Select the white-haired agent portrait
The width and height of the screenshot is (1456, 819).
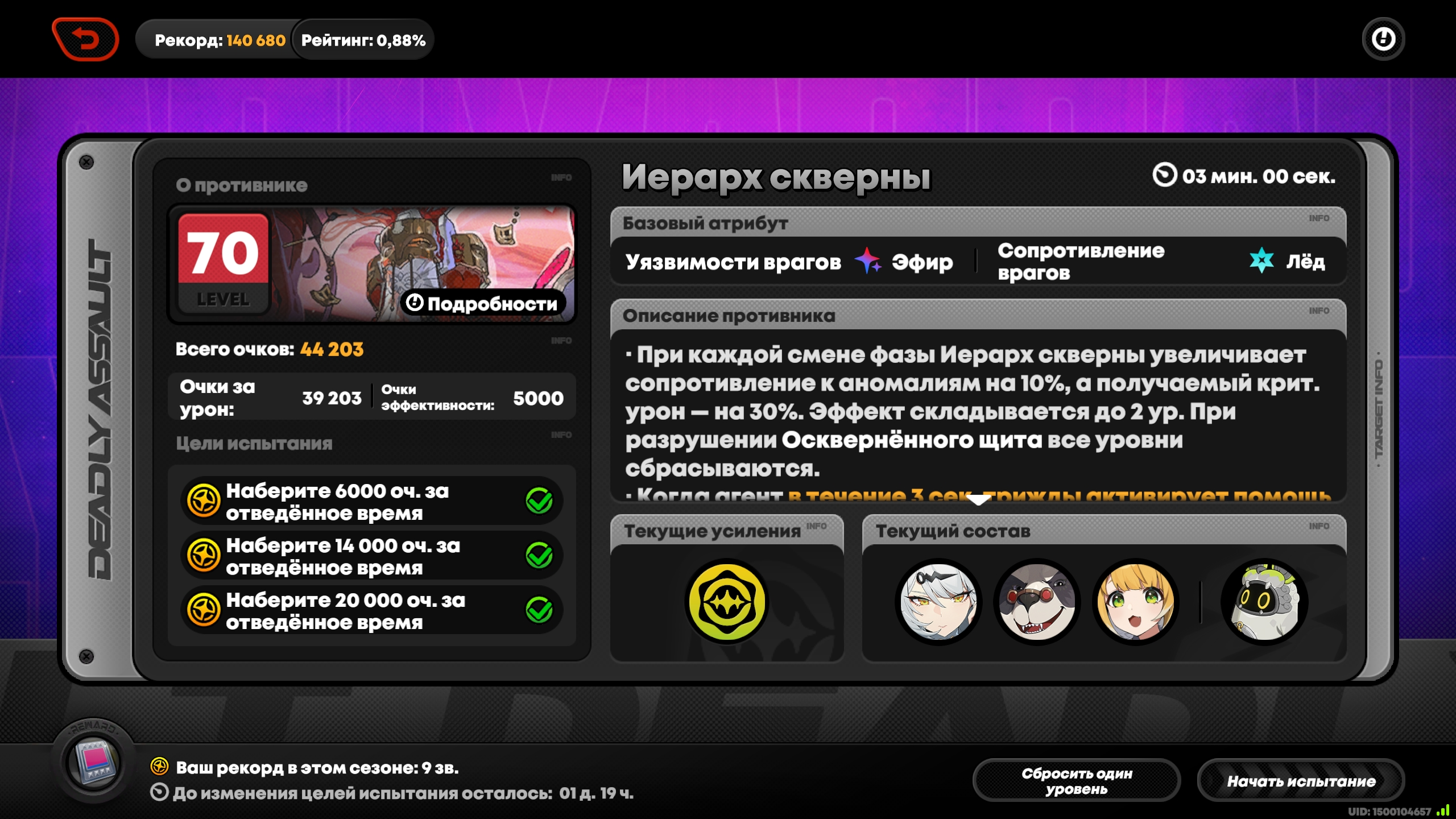click(938, 602)
